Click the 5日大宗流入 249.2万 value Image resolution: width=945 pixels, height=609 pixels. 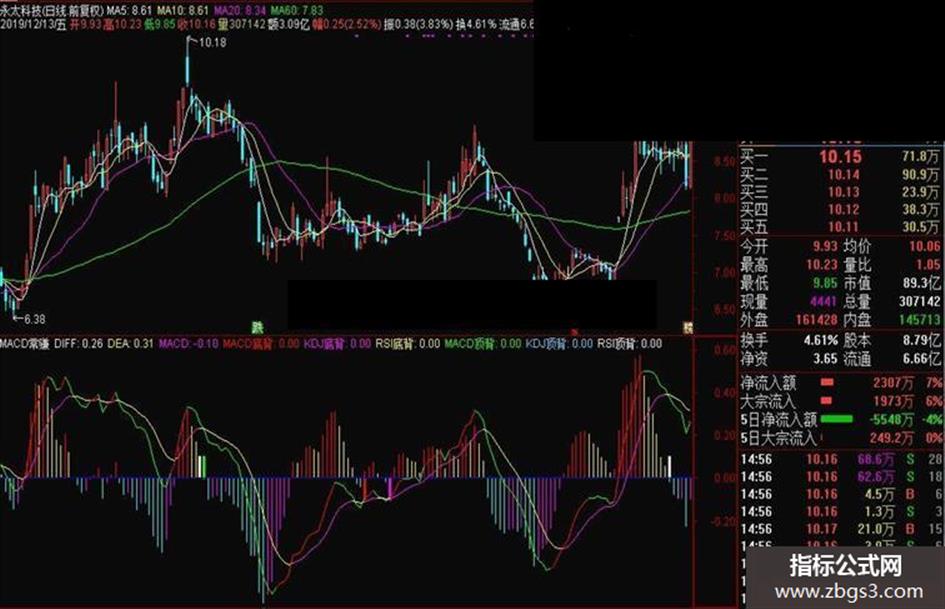(891, 437)
